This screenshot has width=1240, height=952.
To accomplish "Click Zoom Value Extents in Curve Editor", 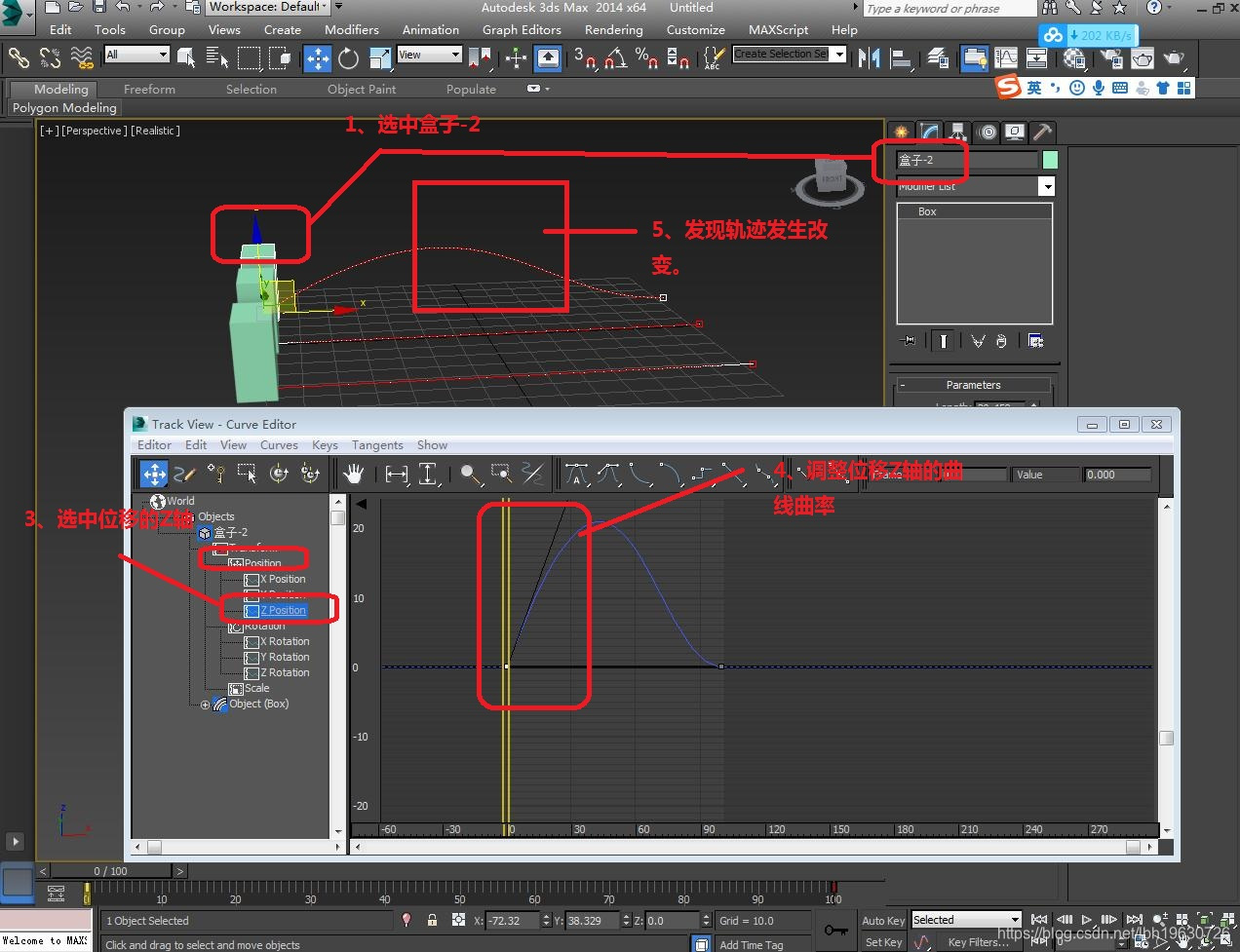I will click(429, 474).
